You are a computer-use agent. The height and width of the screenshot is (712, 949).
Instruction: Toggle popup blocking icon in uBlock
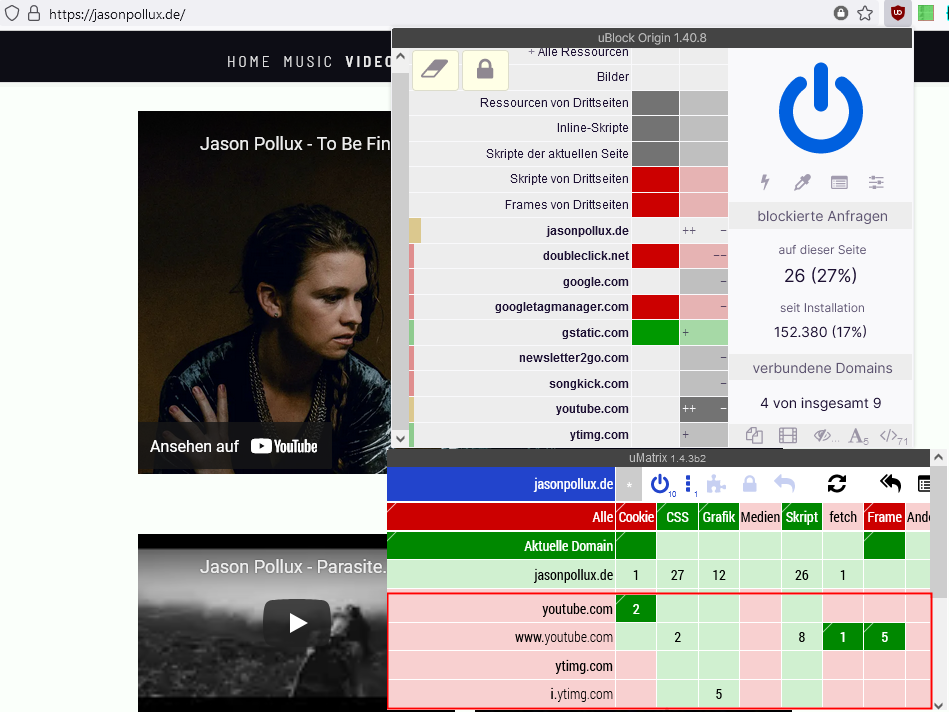coord(754,435)
